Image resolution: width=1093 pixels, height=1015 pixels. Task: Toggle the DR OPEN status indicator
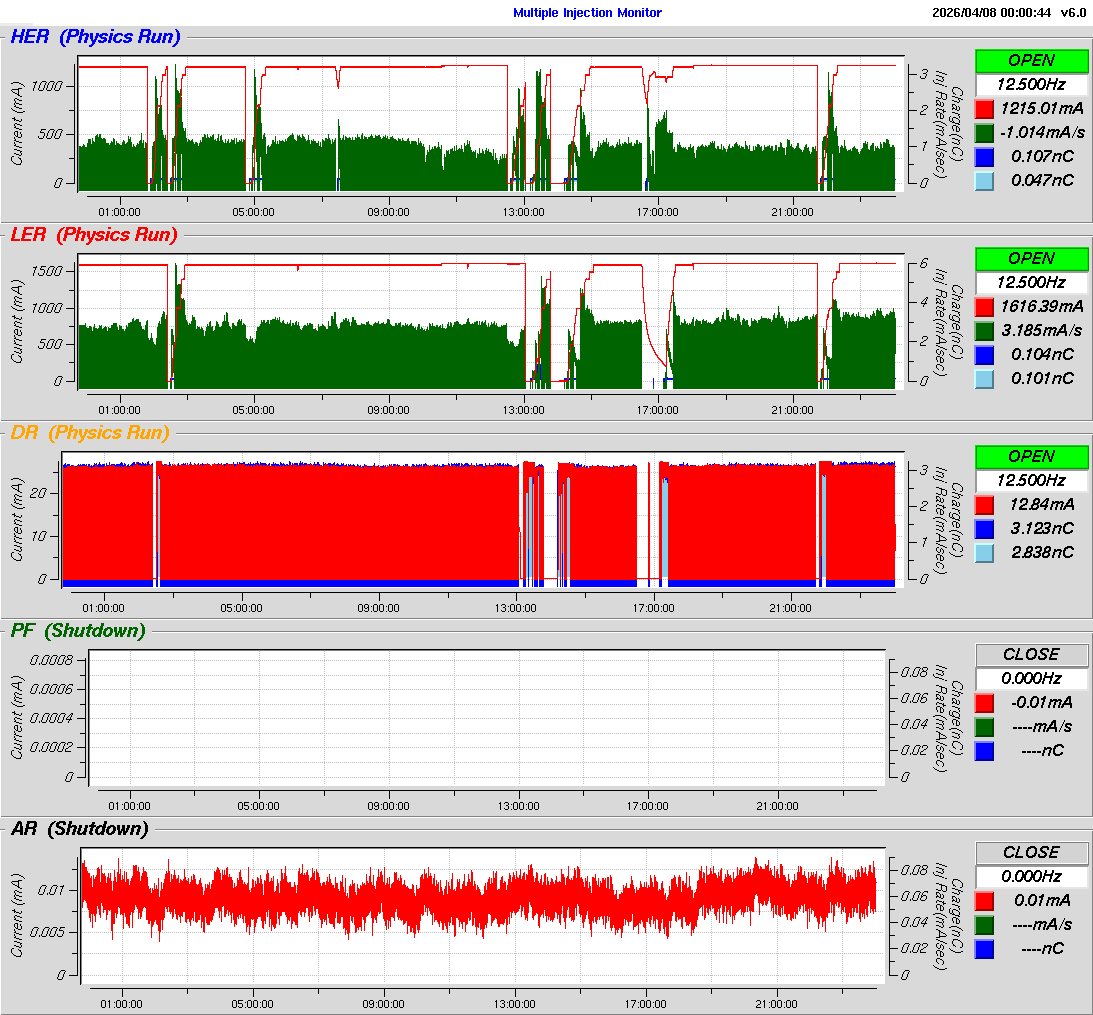(1031, 456)
